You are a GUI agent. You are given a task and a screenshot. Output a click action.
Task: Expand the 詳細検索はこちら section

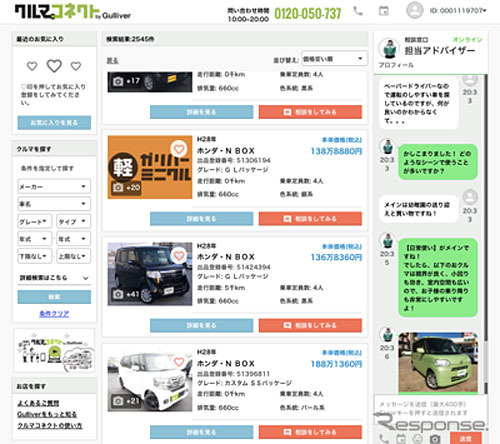click(54, 277)
